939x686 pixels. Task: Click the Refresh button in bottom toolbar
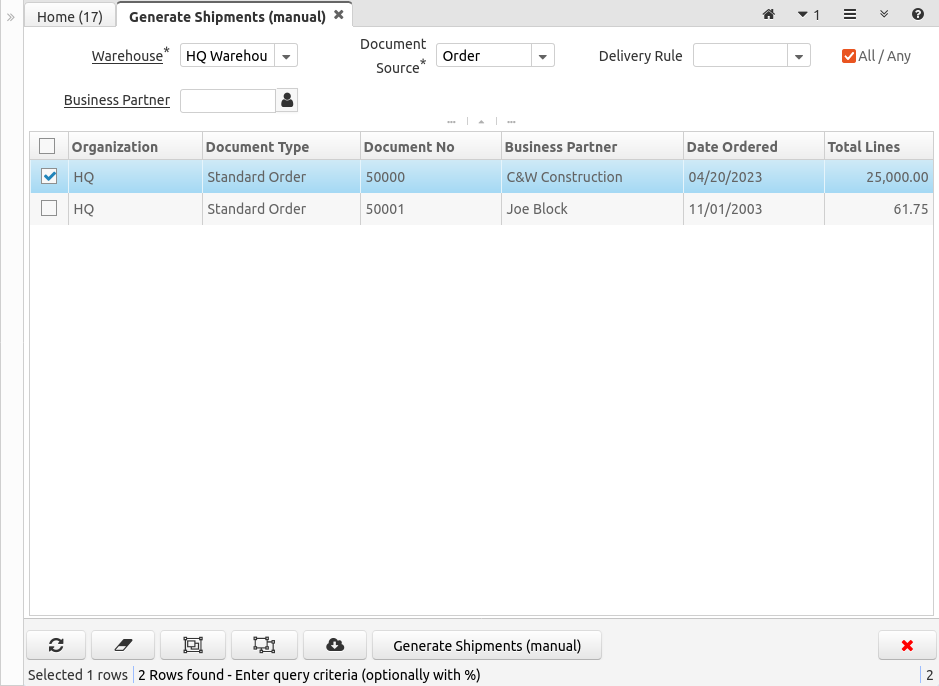[x=56, y=645]
